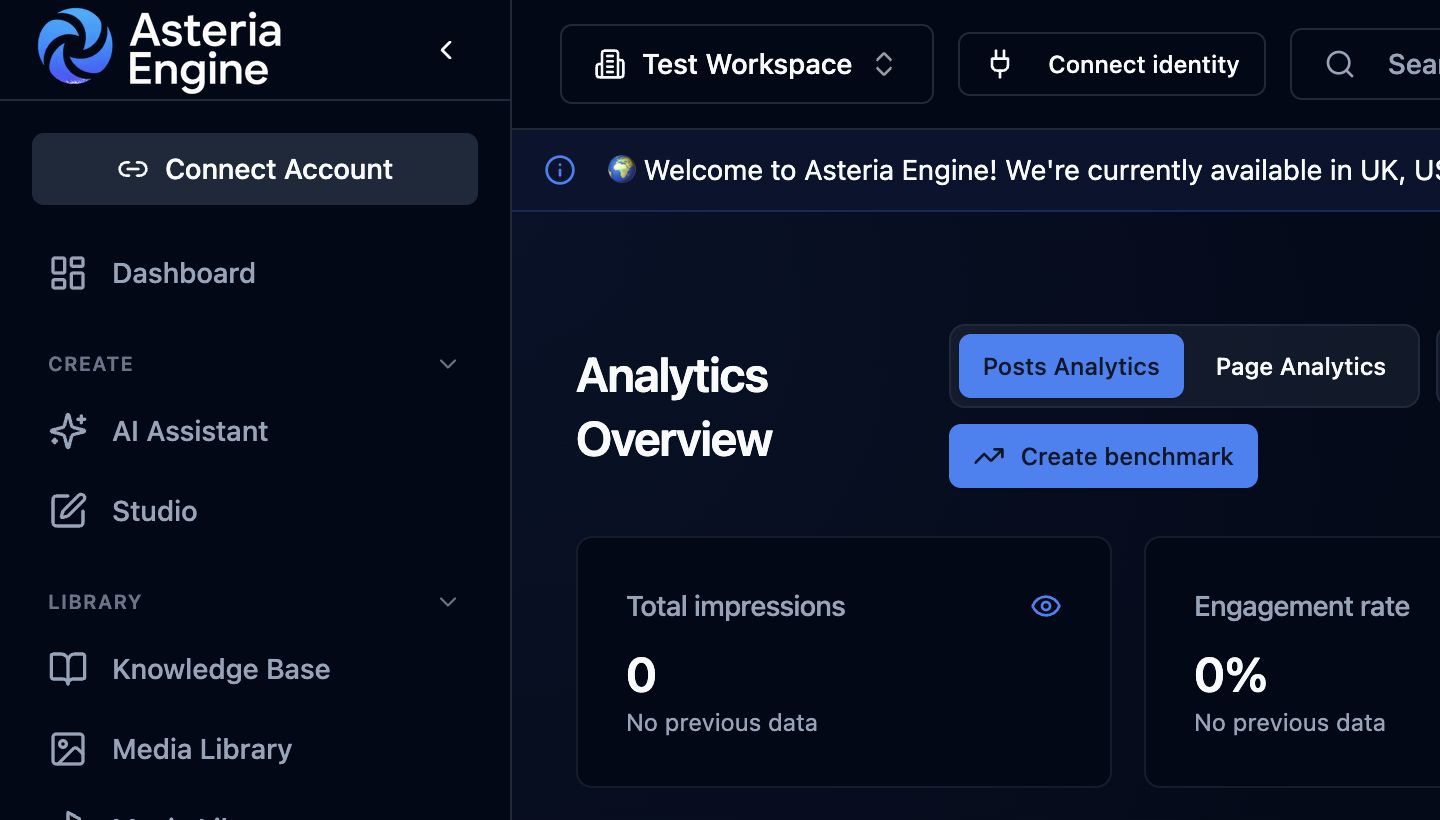Viewport: 1440px width, 820px height.
Task: Open the Test Workspace switcher dropdown
Action: coord(747,64)
